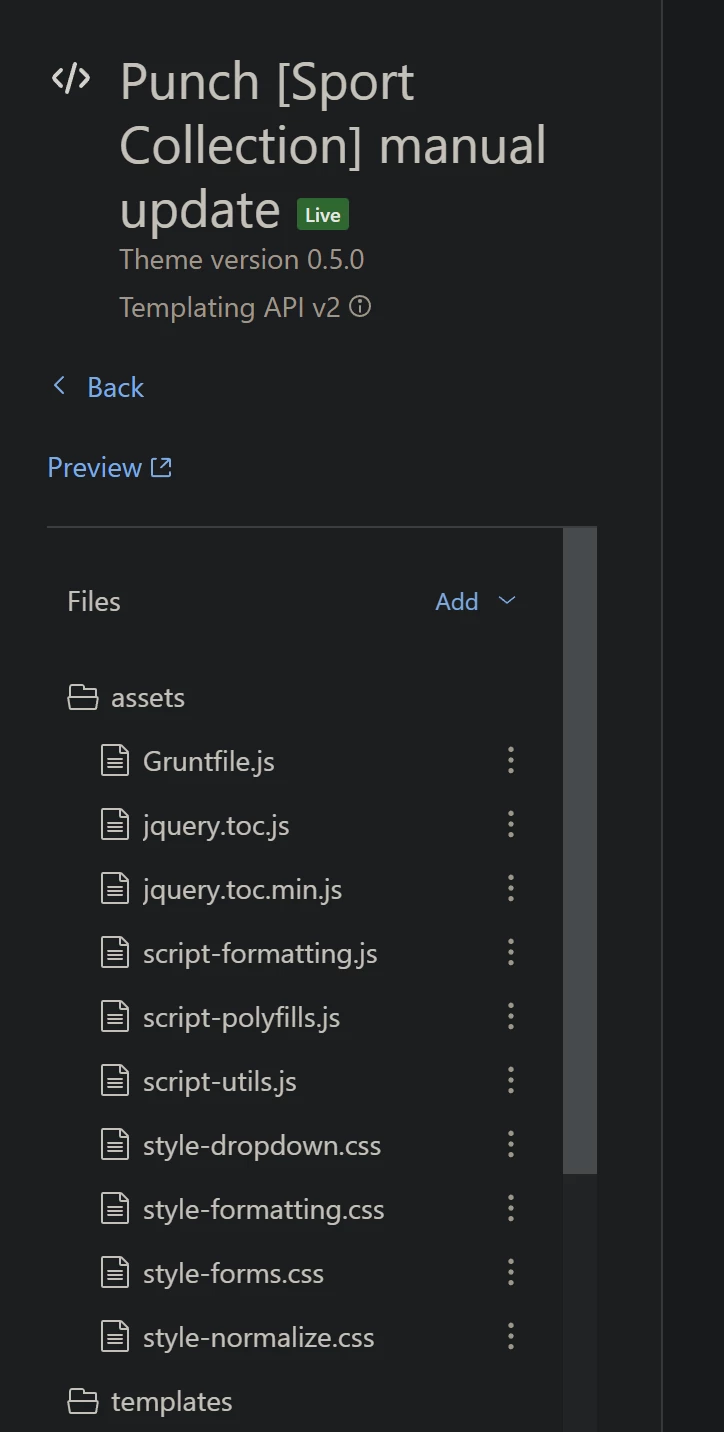The image size is (724, 1432).
Task: Click the Punch Sport Collection theme title
Action: (x=333, y=145)
